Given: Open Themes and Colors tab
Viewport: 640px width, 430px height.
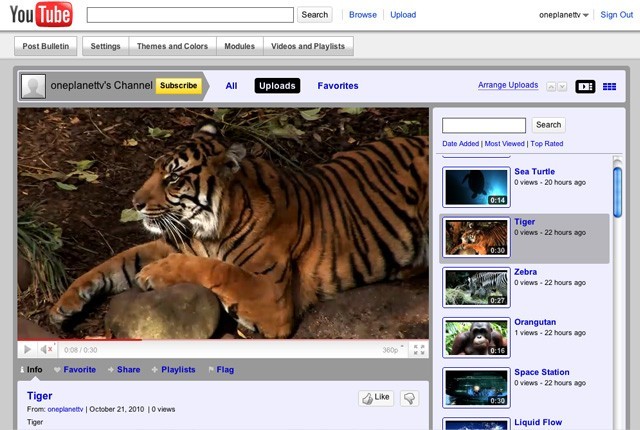Looking at the screenshot, I should click(x=172, y=46).
